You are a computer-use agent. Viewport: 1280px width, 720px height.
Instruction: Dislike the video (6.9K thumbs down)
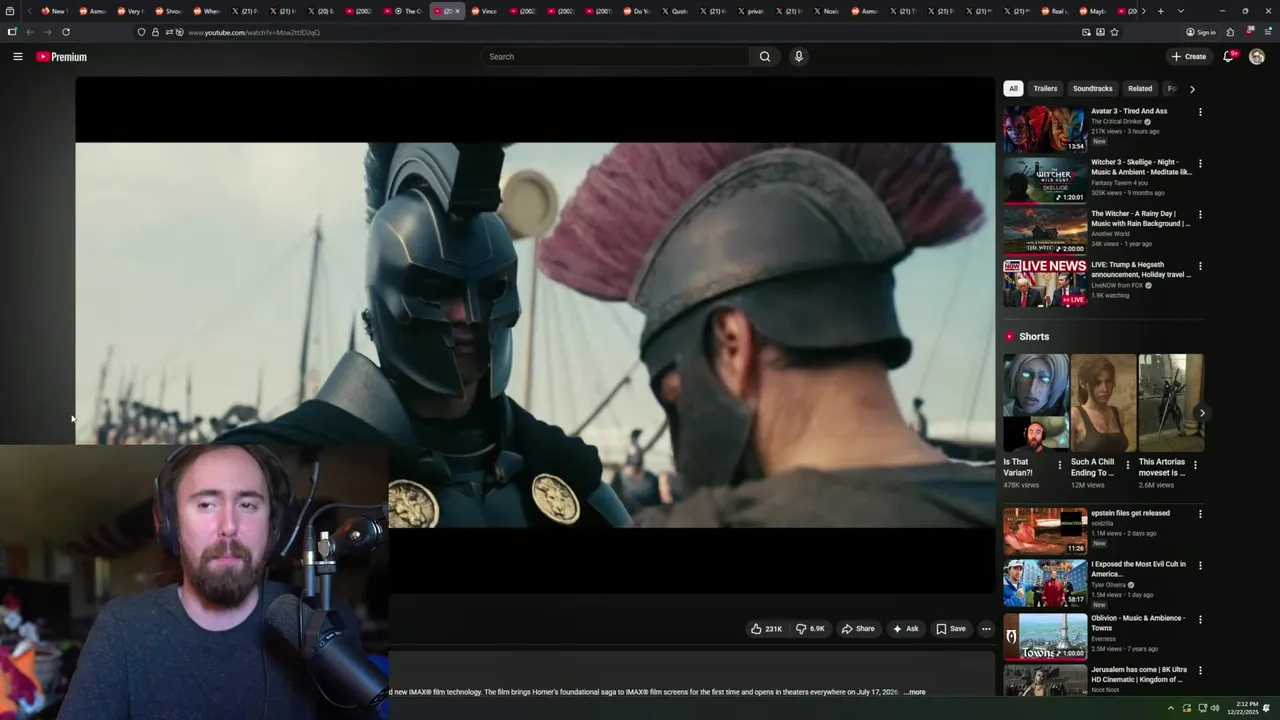tap(810, 629)
